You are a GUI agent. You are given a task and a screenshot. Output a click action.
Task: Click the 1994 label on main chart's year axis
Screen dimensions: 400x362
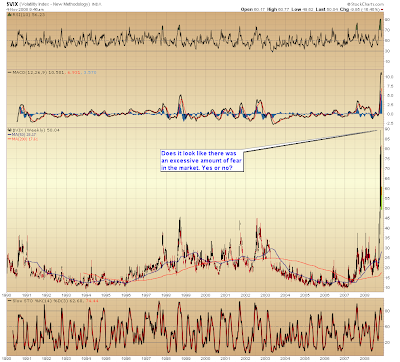click(x=86, y=295)
